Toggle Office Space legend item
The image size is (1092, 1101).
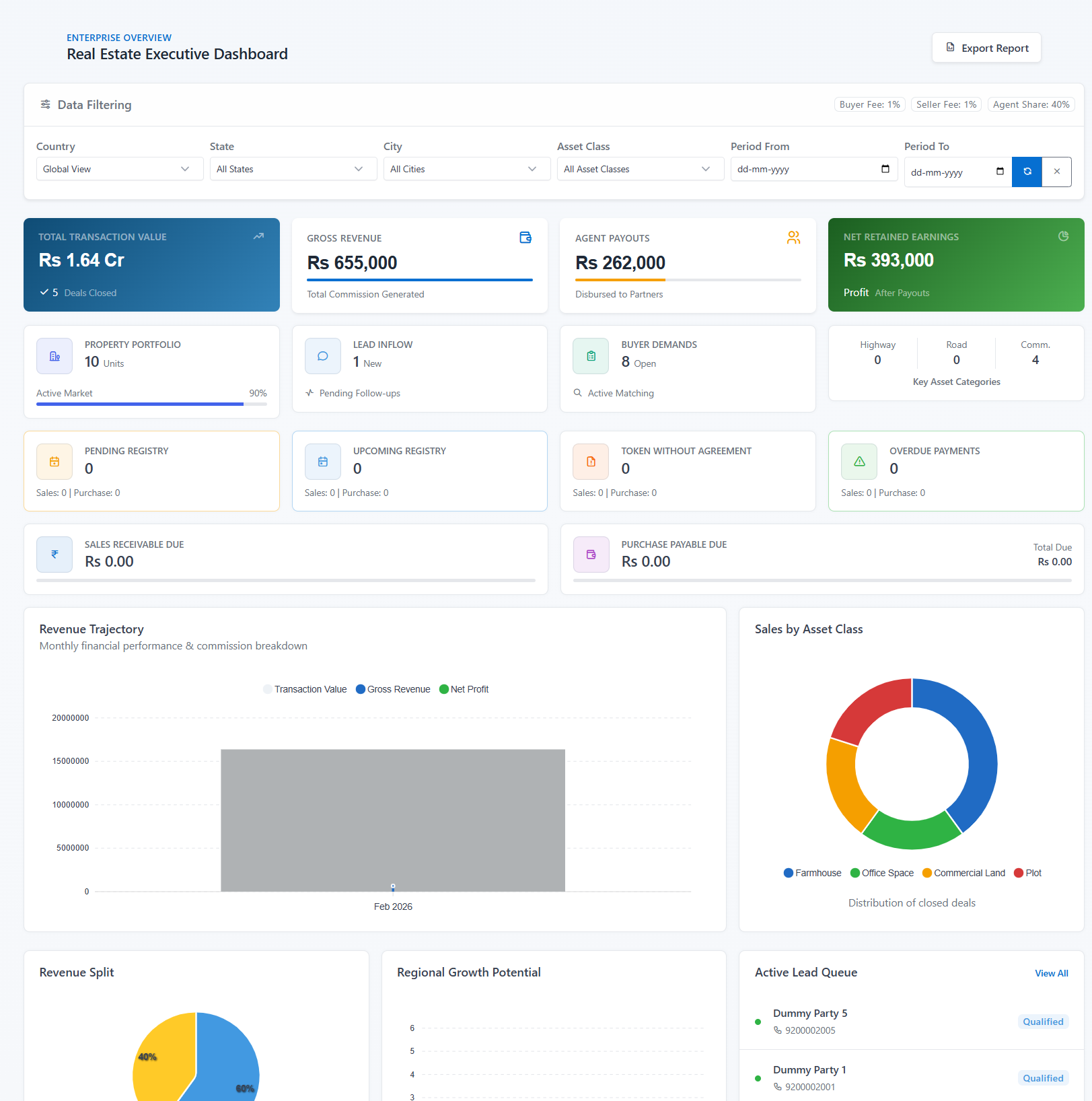[x=882, y=873]
